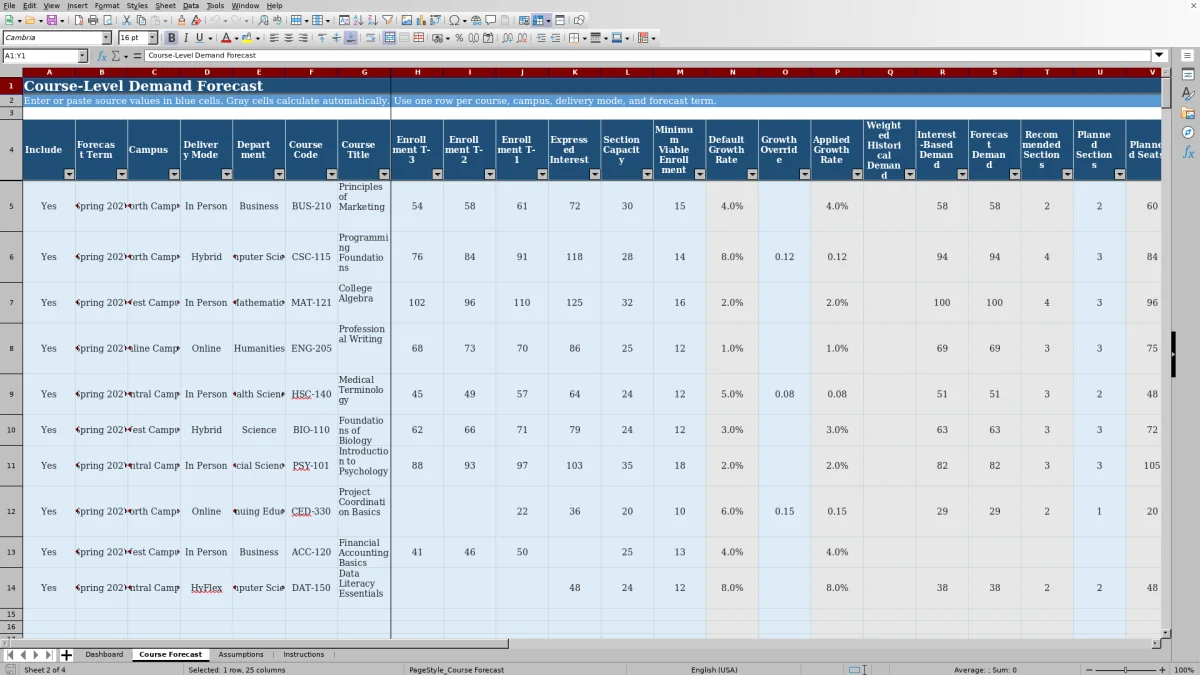Apply the background highlight color
This screenshot has height=675, width=1200.
tap(246, 38)
